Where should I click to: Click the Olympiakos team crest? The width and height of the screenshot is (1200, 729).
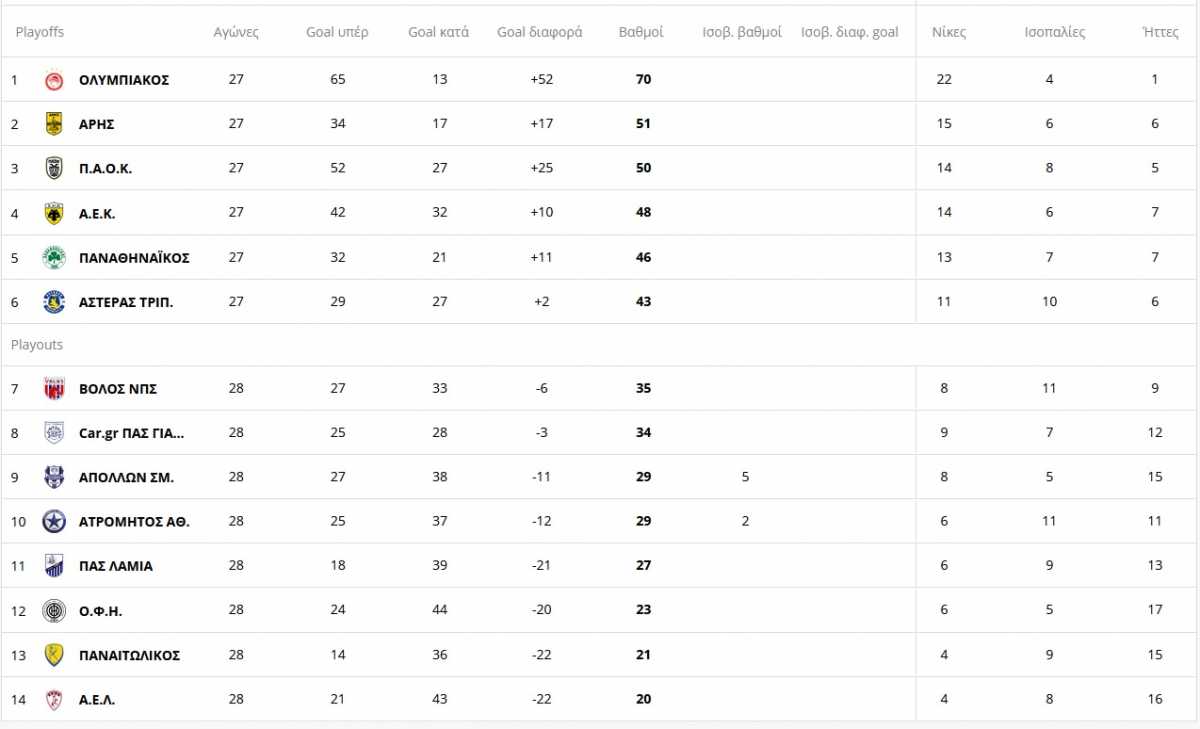pos(54,80)
